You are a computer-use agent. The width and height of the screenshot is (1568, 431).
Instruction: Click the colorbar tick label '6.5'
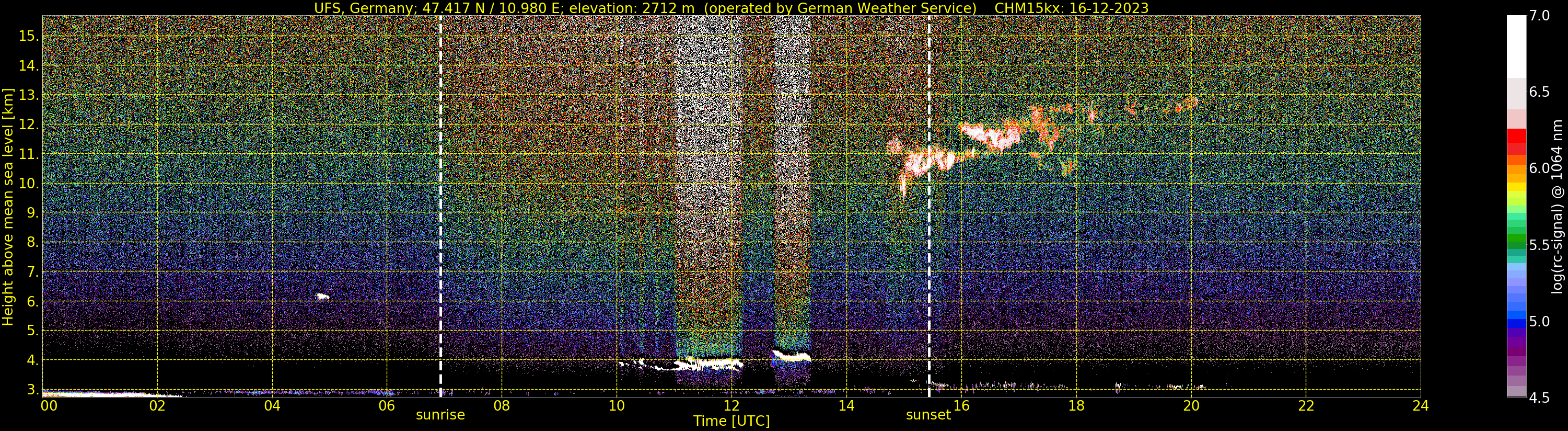pos(1539,92)
